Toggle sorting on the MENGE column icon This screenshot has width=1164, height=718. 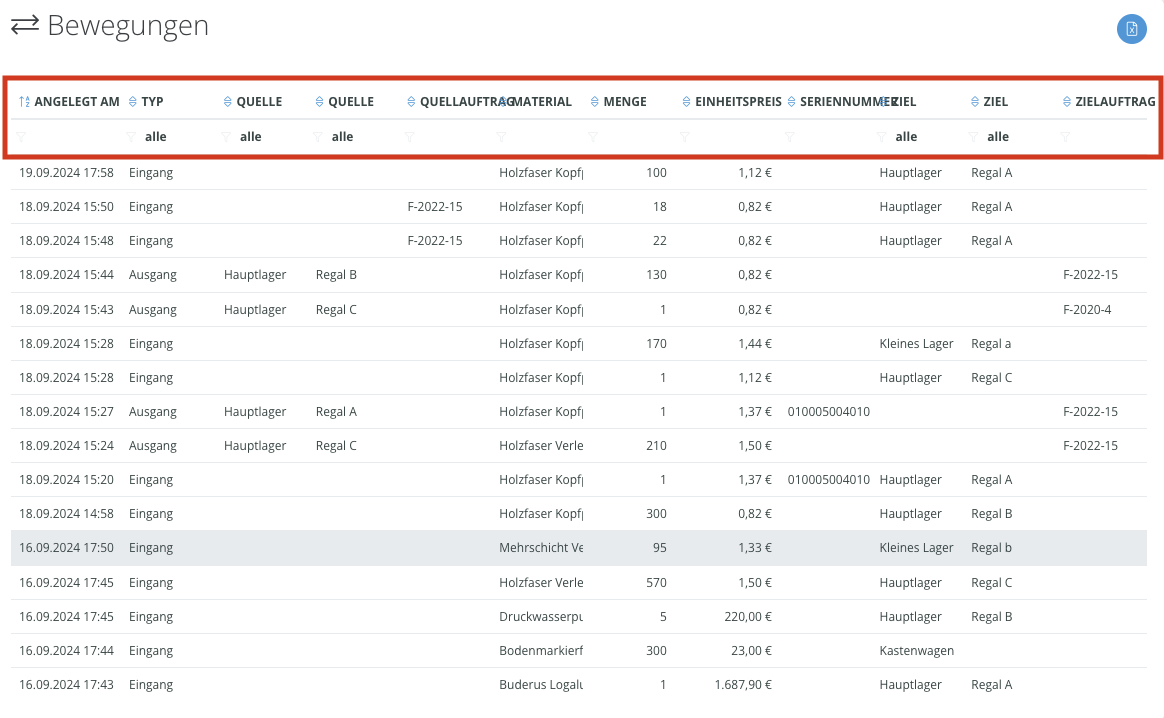pos(595,102)
